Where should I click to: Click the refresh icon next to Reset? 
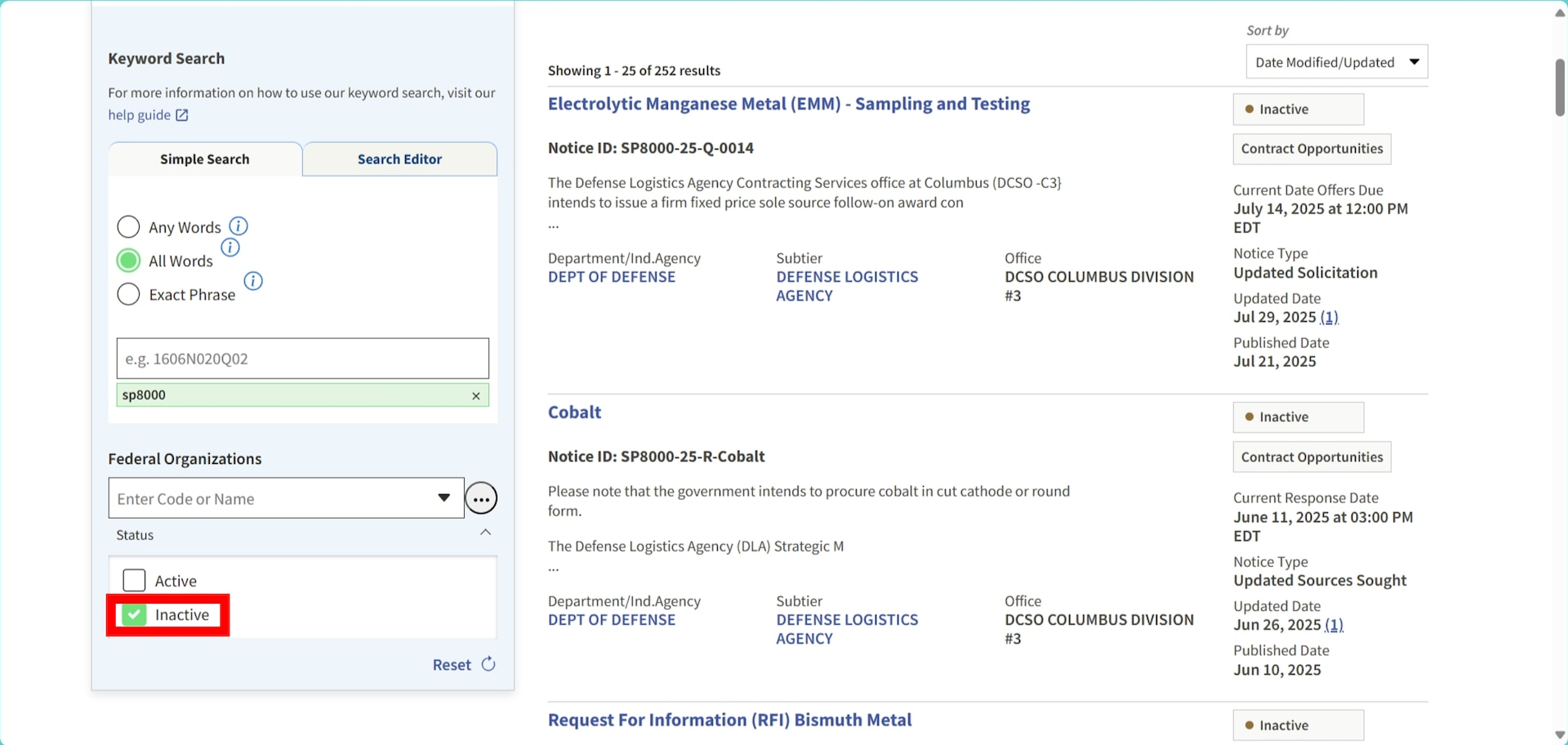pos(488,664)
